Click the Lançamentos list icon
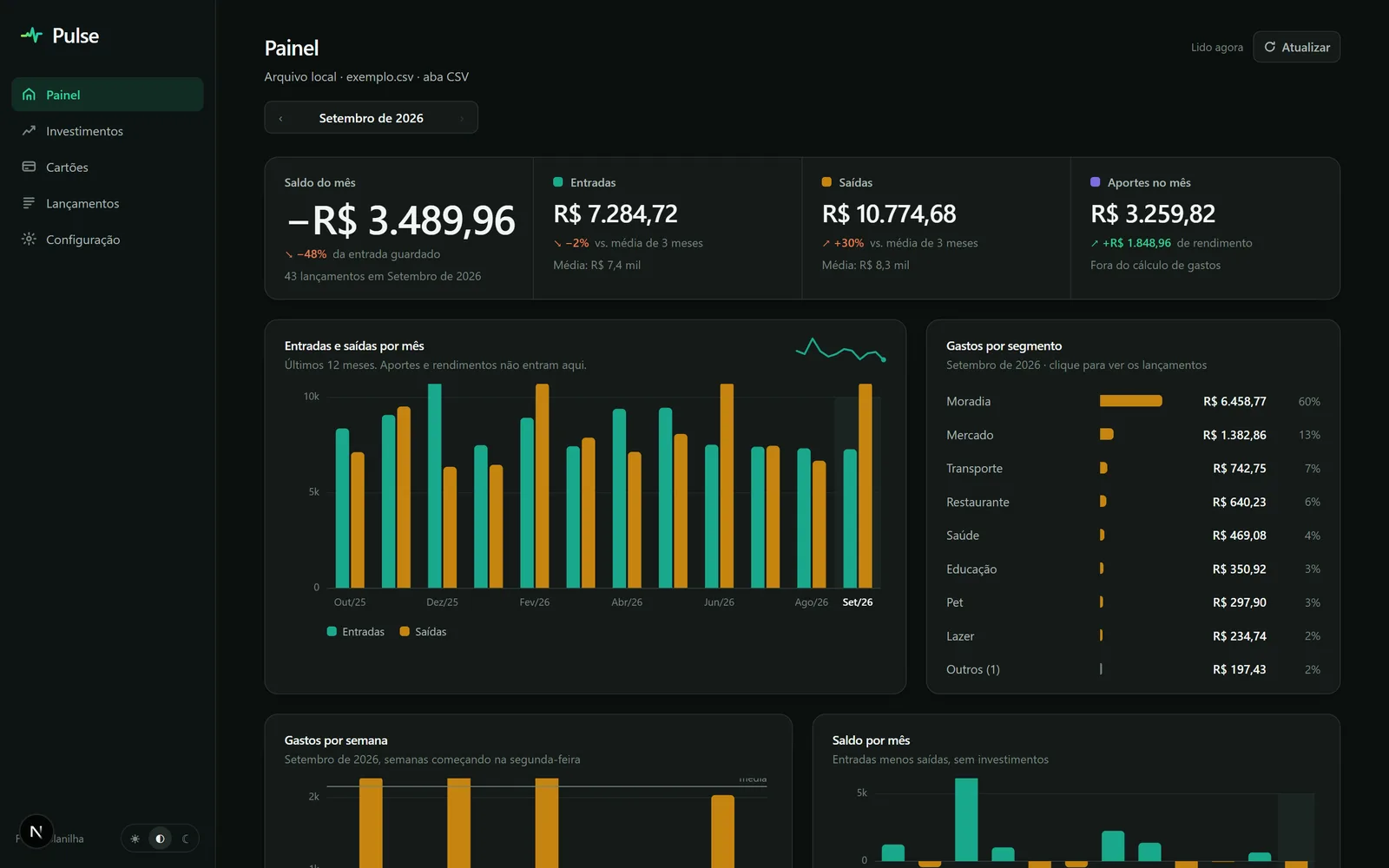The image size is (1389, 868). pyautogui.click(x=29, y=203)
